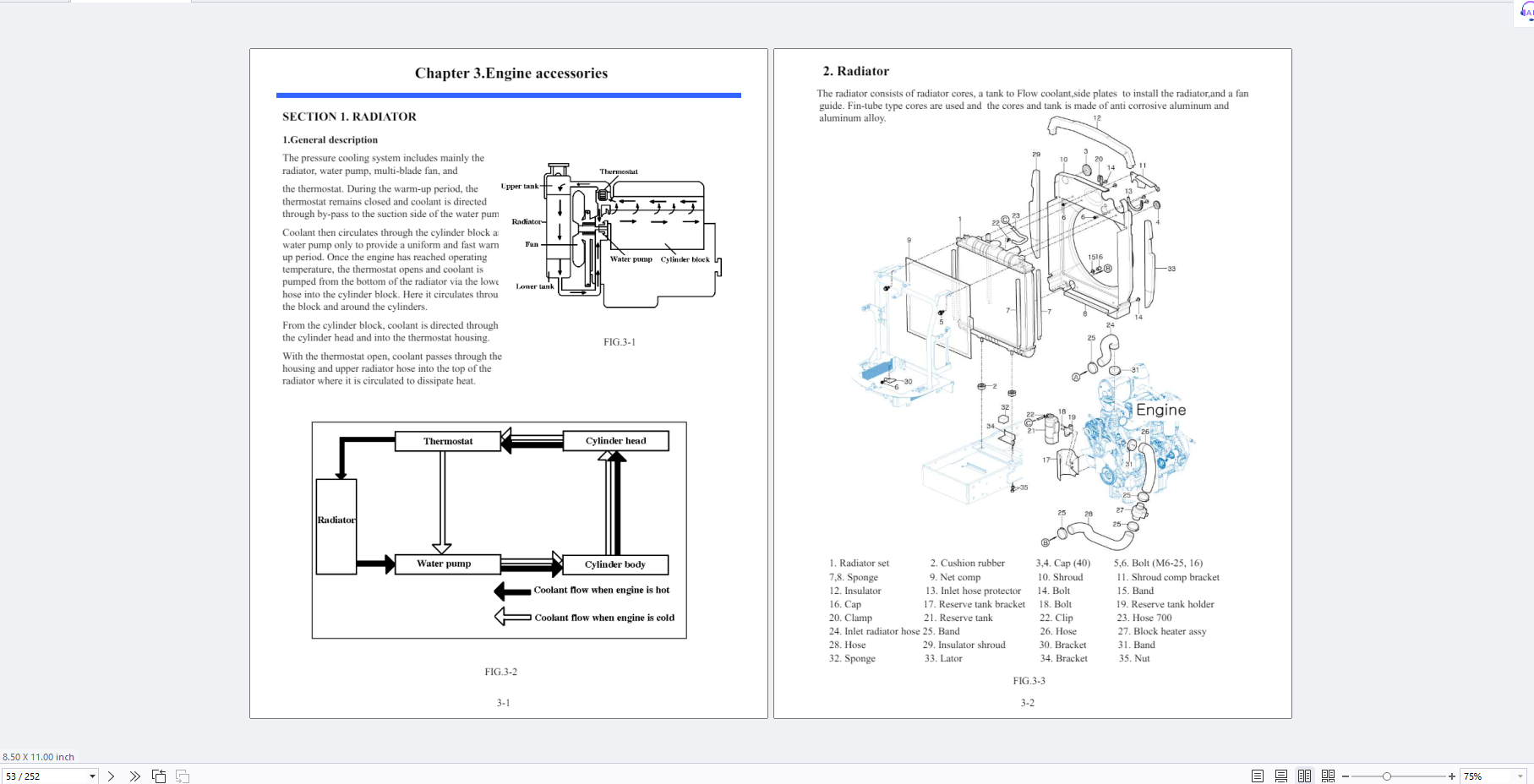
Task: Open the AI assistant headset icon
Action: click(x=1526, y=11)
